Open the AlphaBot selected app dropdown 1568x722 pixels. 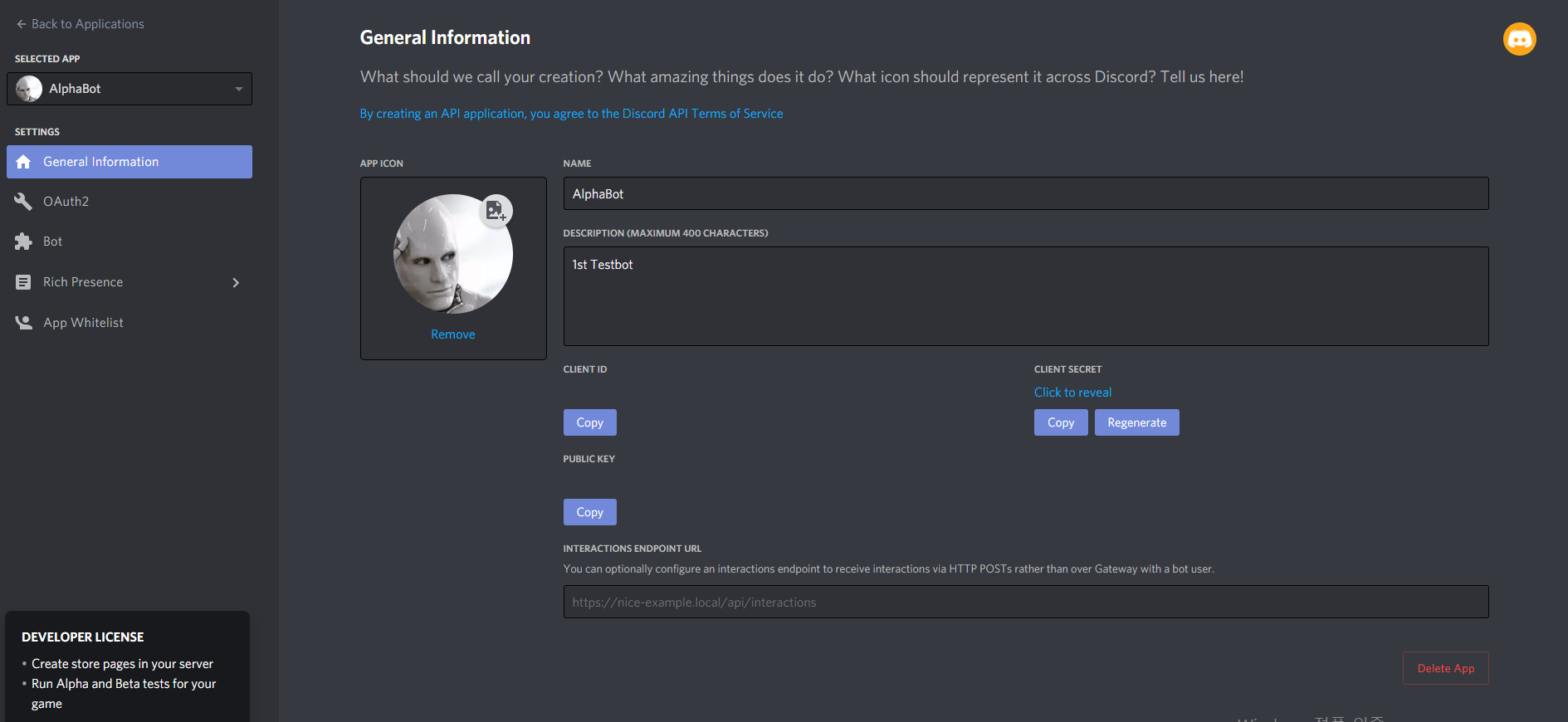[x=129, y=89]
